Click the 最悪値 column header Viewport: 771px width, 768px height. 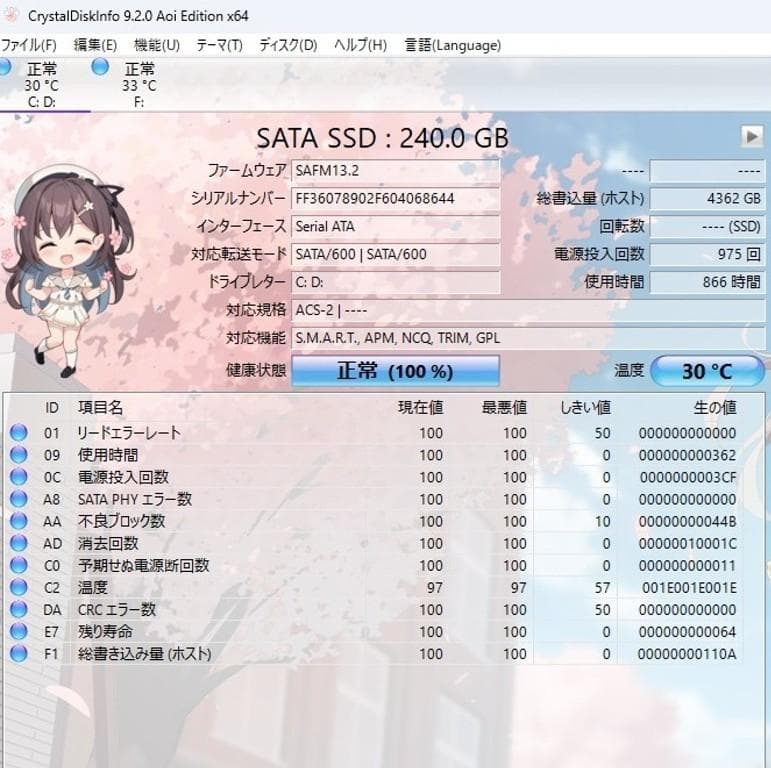(504, 408)
